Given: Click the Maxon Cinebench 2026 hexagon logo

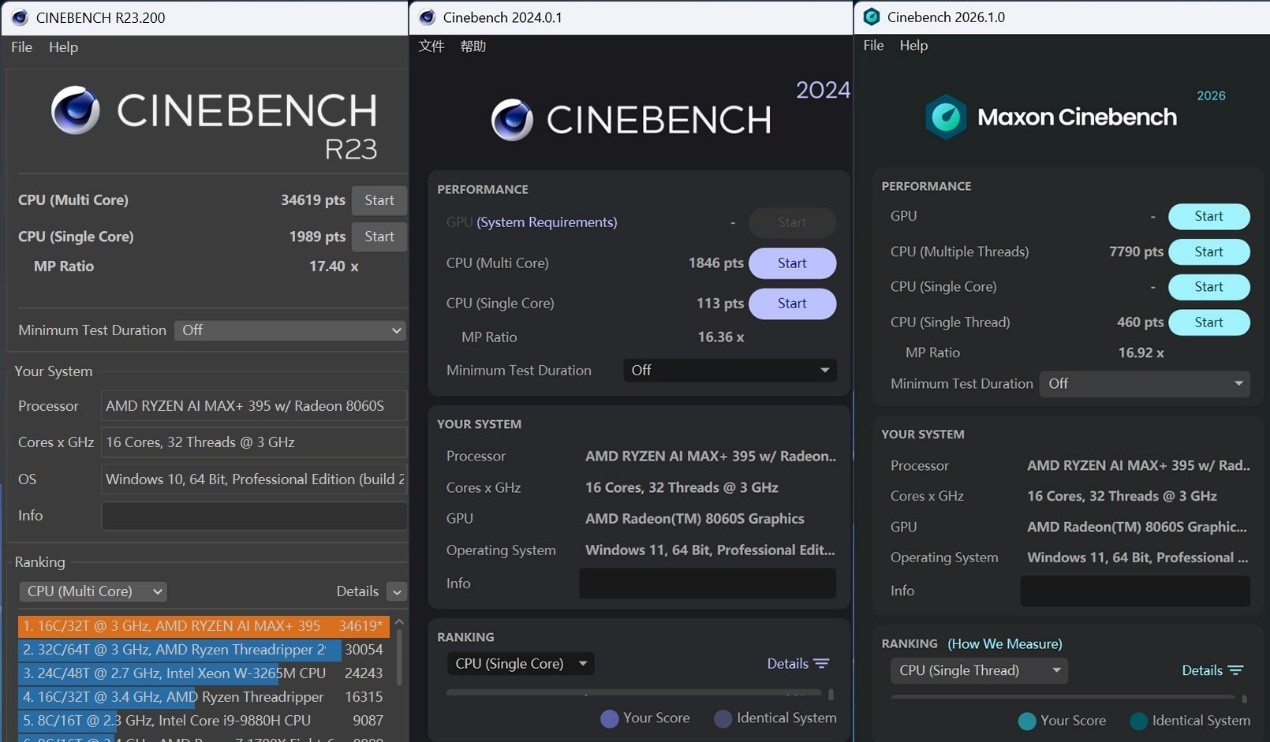Looking at the screenshot, I should (945, 117).
